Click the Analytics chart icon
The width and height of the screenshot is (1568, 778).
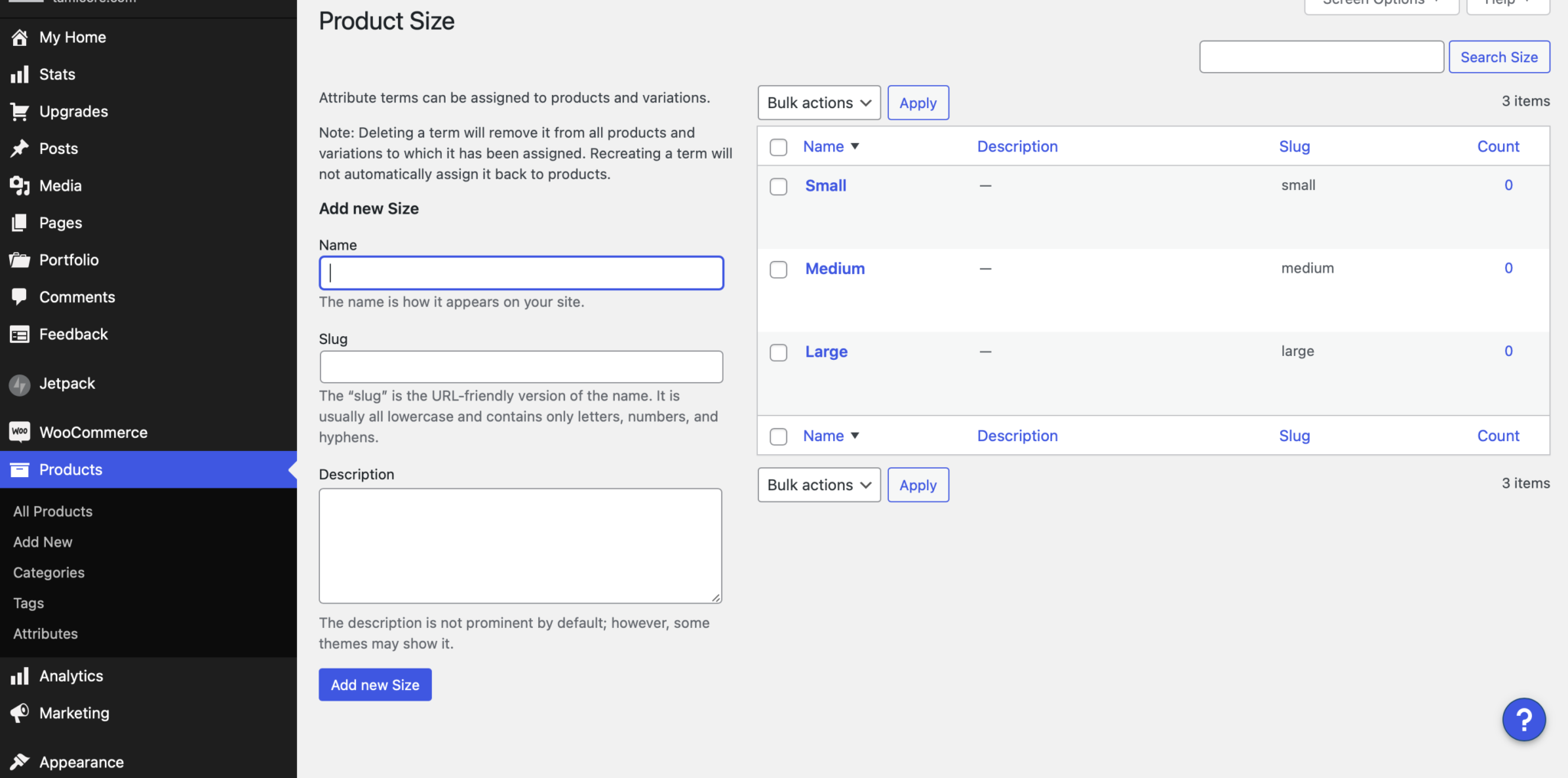click(20, 676)
